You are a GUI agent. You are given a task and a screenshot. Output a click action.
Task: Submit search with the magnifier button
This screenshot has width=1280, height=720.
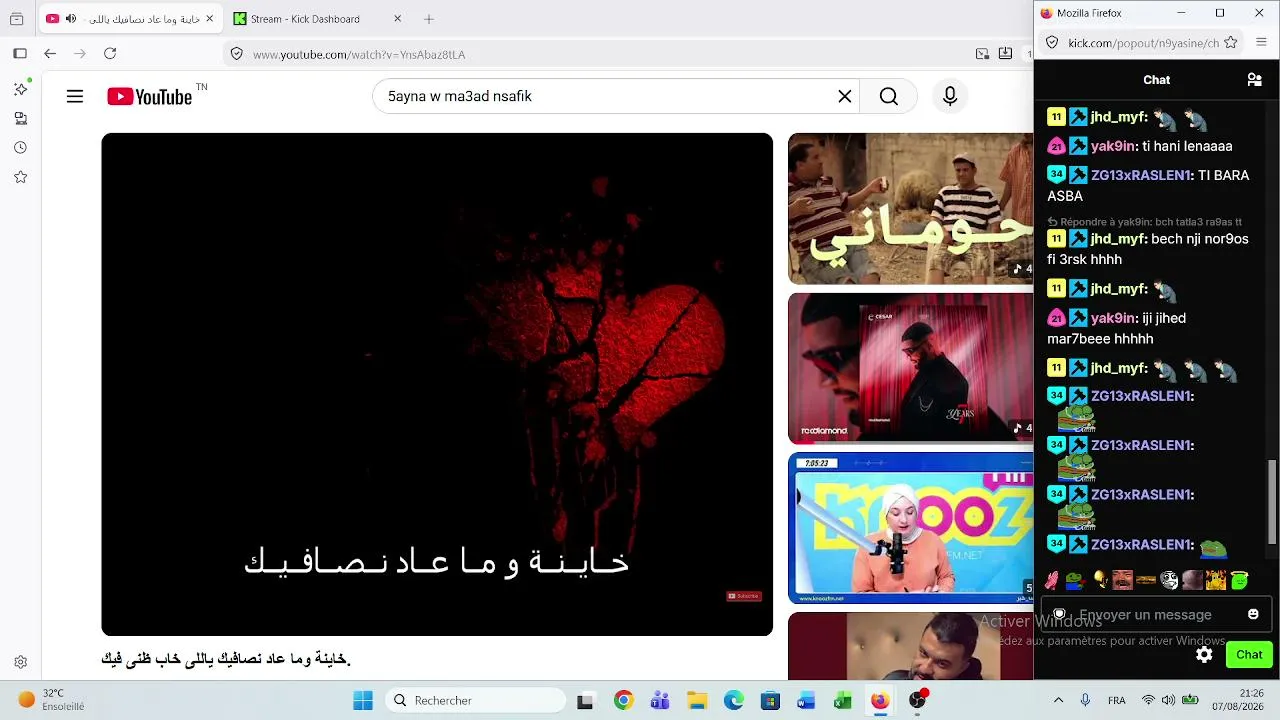pyautogui.click(x=888, y=97)
